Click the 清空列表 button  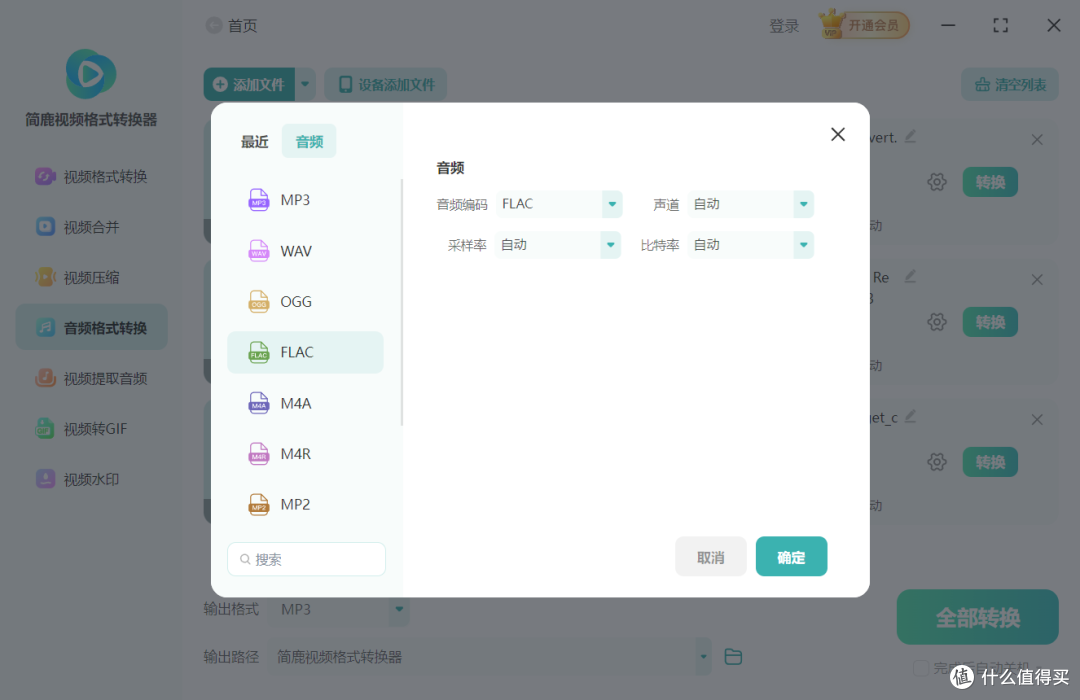[x=1010, y=84]
